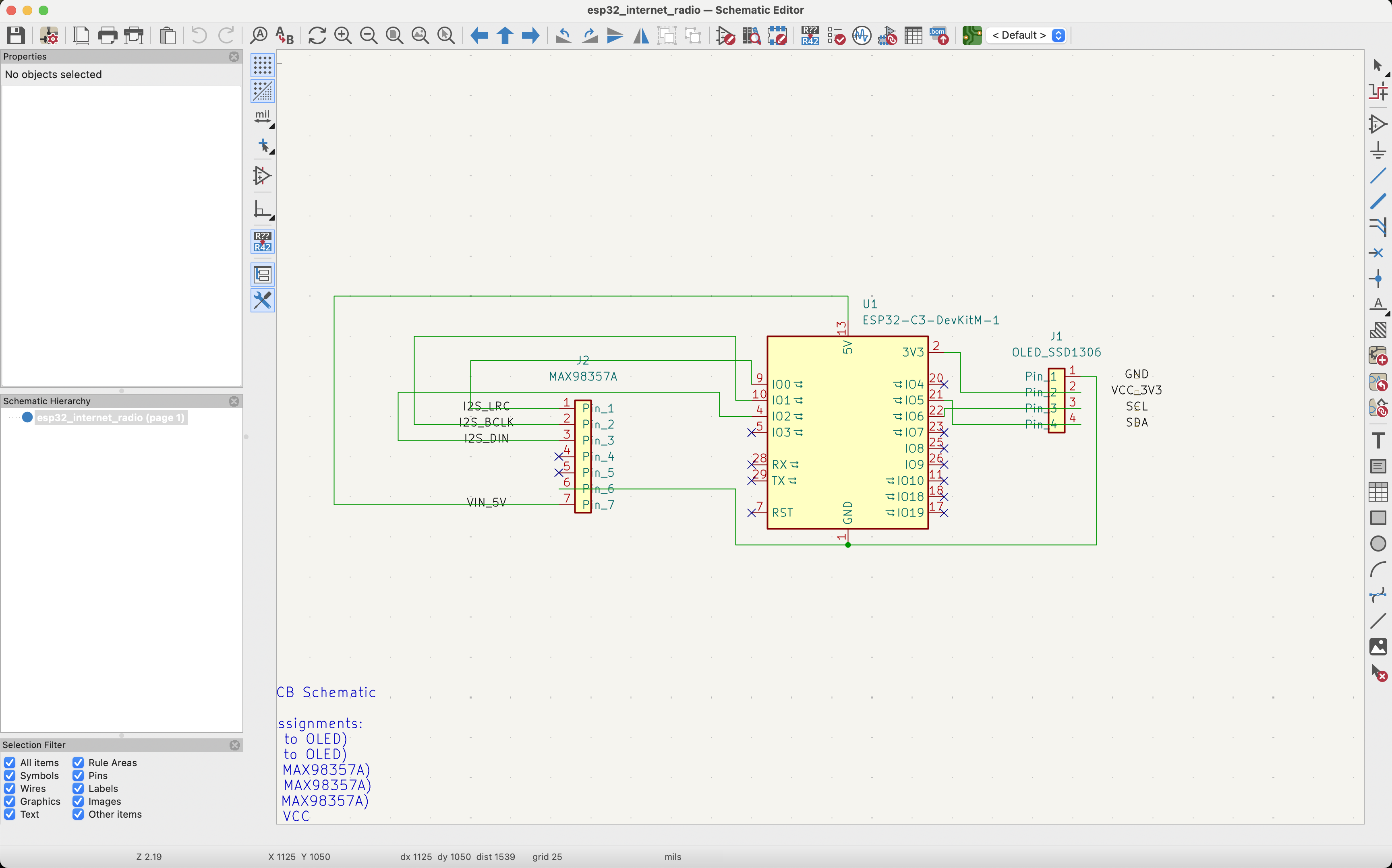The height and width of the screenshot is (868, 1392).
Task: Select the Delete tool
Action: pos(1378,672)
